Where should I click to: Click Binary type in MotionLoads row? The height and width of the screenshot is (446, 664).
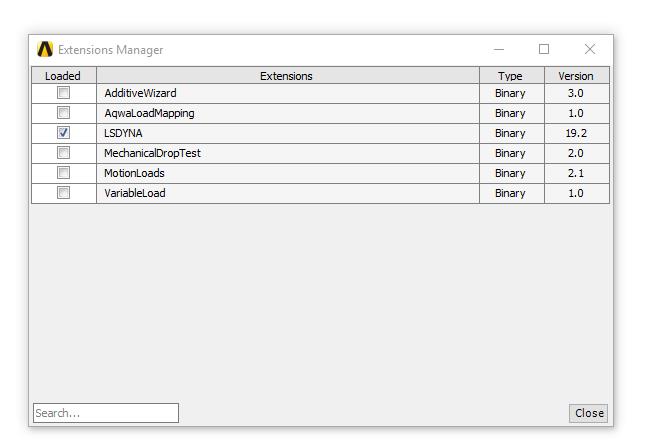[x=510, y=174]
